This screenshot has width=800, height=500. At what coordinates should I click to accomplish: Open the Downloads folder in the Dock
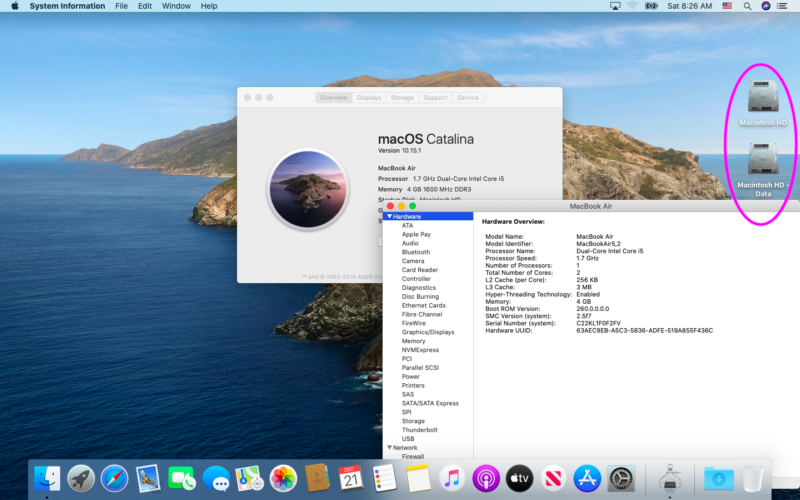719,479
